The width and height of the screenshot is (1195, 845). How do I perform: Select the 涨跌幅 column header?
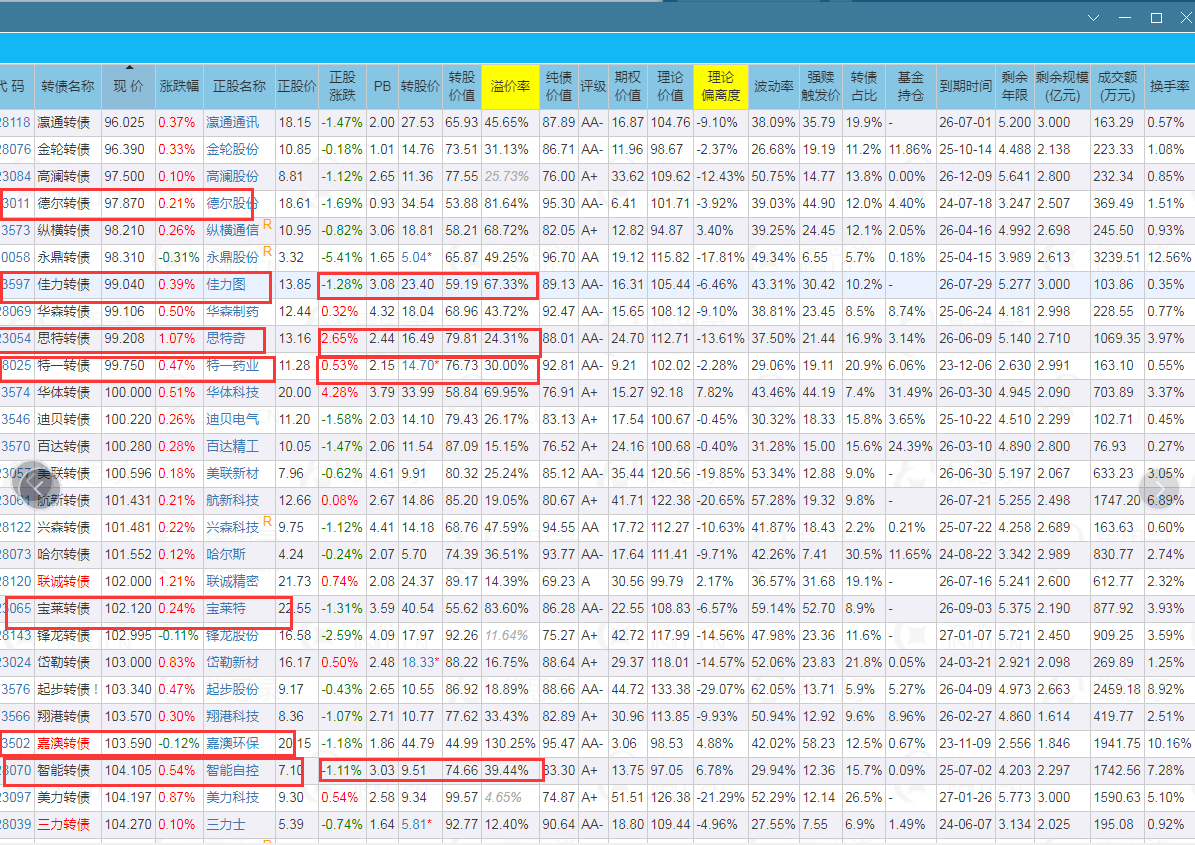(180, 86)
